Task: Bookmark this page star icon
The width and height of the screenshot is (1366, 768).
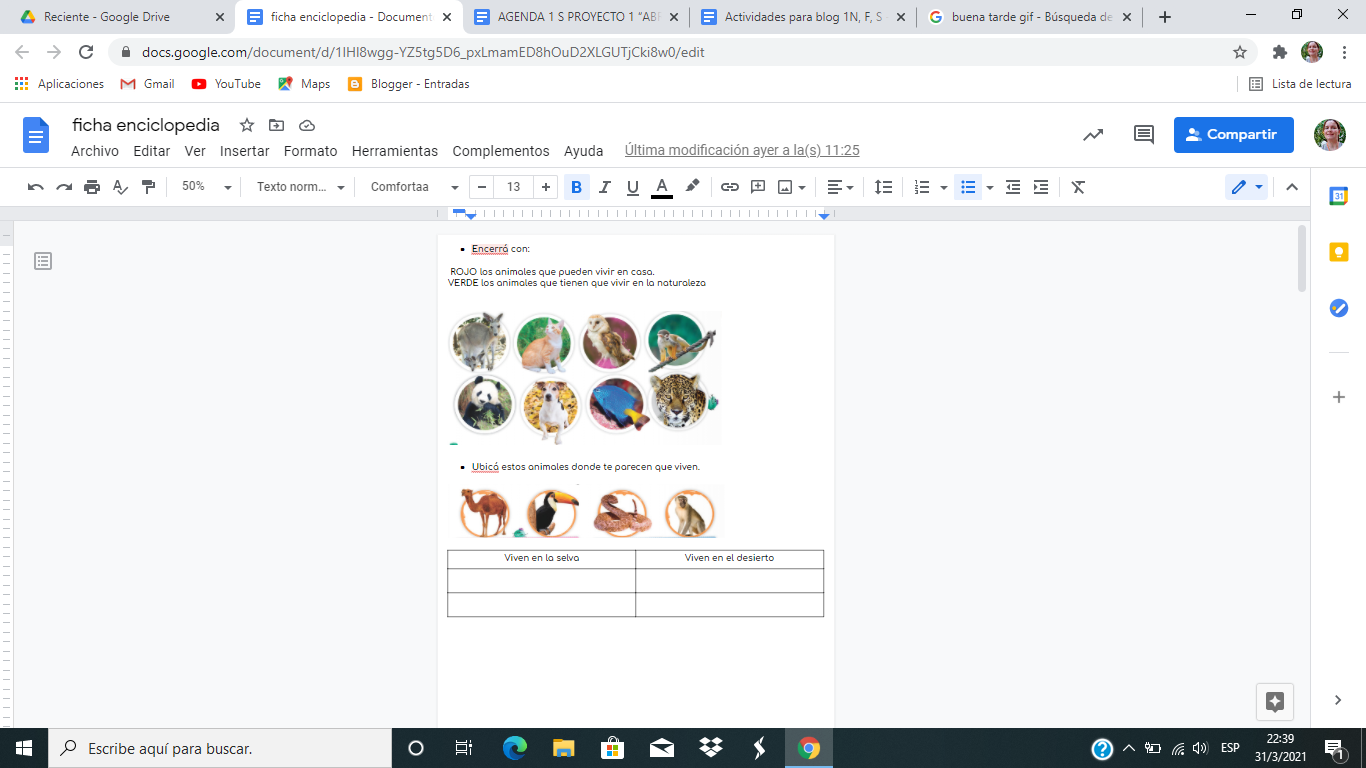Action: click(x=1240, y=52)
